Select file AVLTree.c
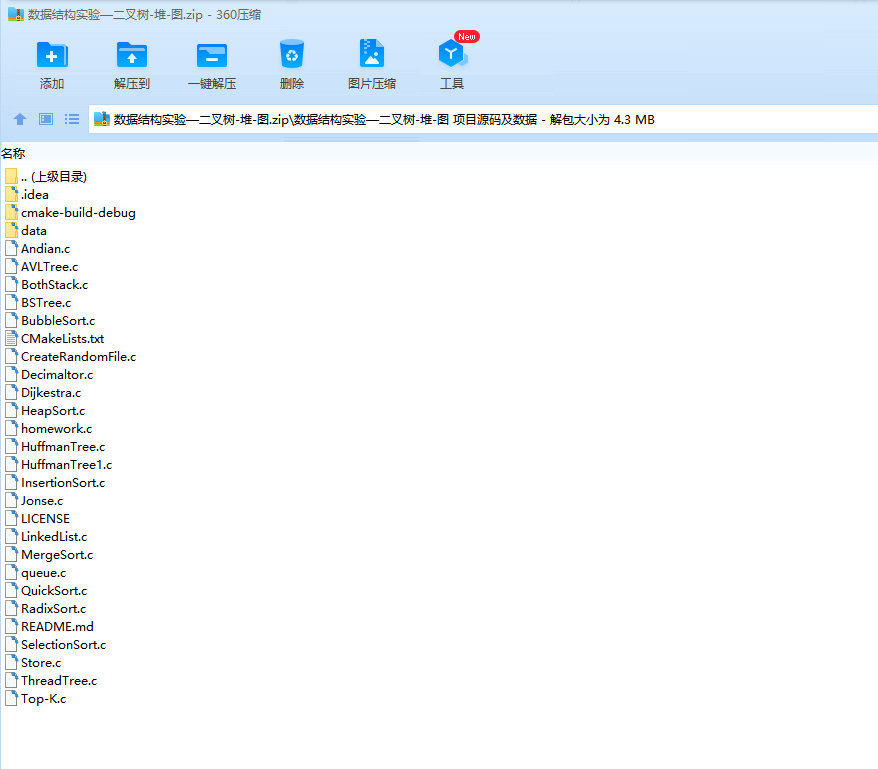Screen dimensions: 878x769 [41, 267]
